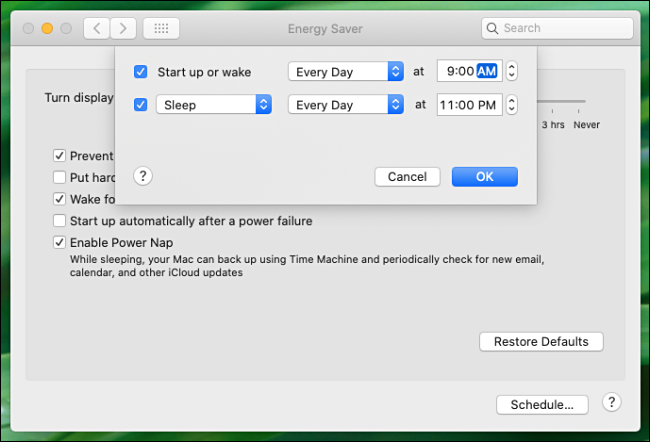Screen dimensions: 650x442
Task: Open help in the schedule sheet
Action: click(143, 176)
